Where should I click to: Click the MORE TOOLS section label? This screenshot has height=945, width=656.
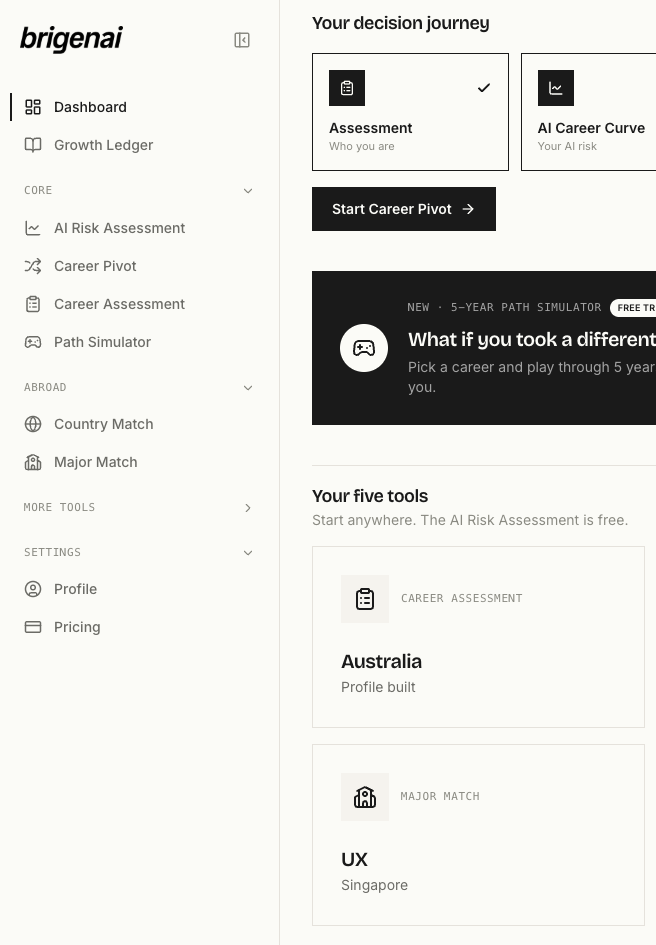point(59,507)
